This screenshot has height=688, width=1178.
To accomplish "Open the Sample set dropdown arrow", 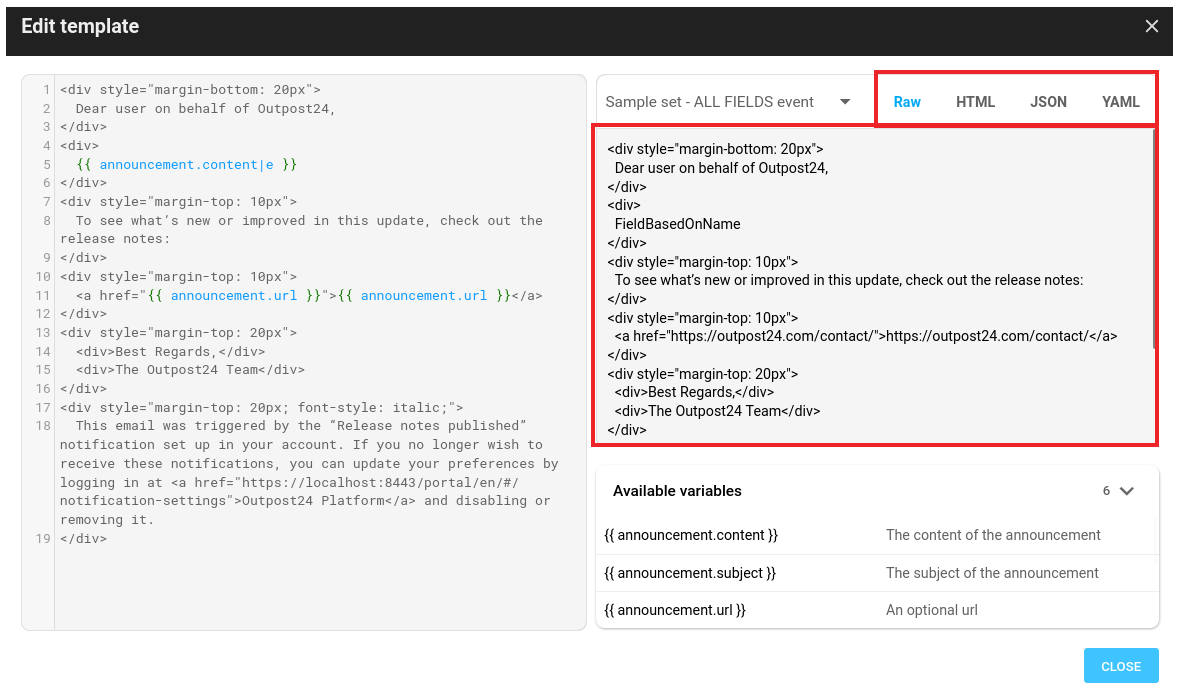I will (x=845, y=102).
